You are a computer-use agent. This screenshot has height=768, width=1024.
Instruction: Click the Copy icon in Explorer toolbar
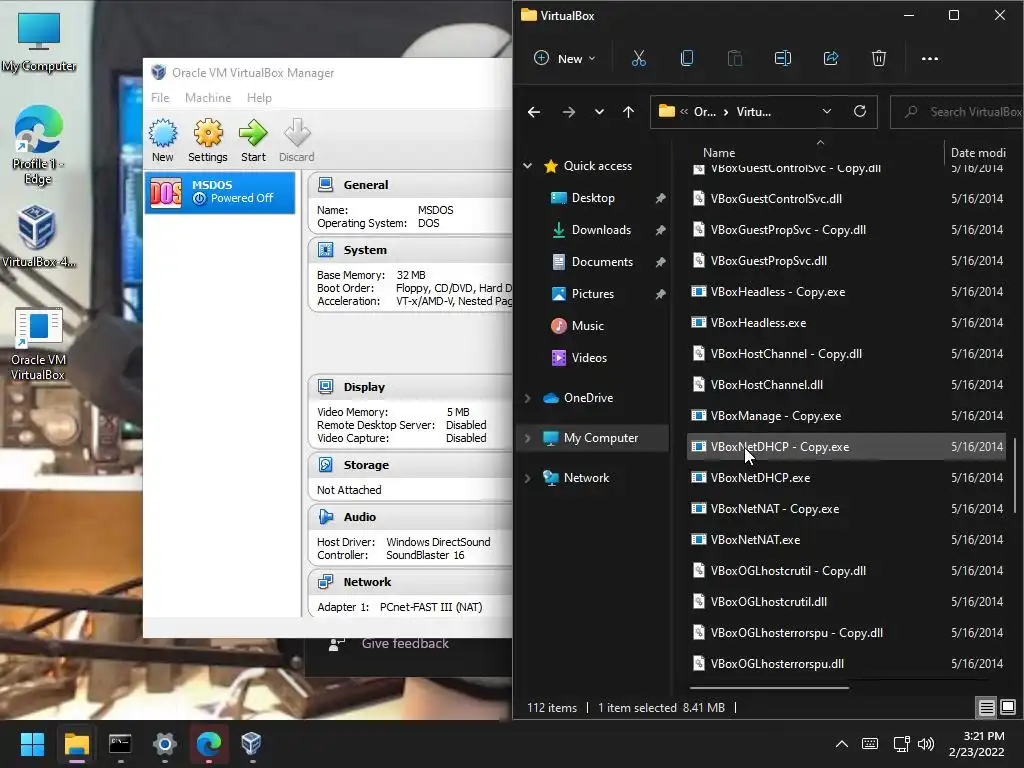(687, 58)
